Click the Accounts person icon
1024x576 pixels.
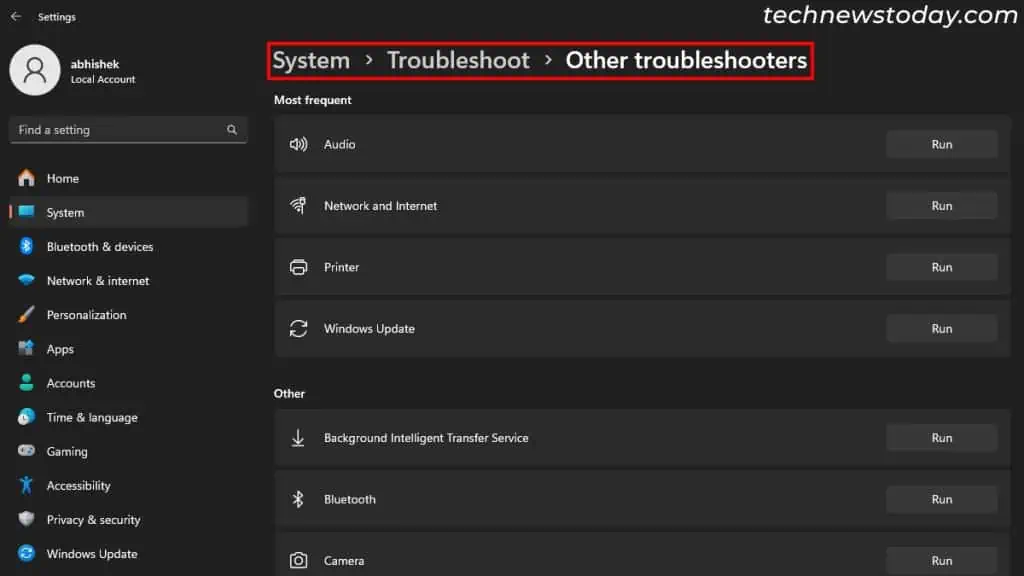click(x=26, y=383)
